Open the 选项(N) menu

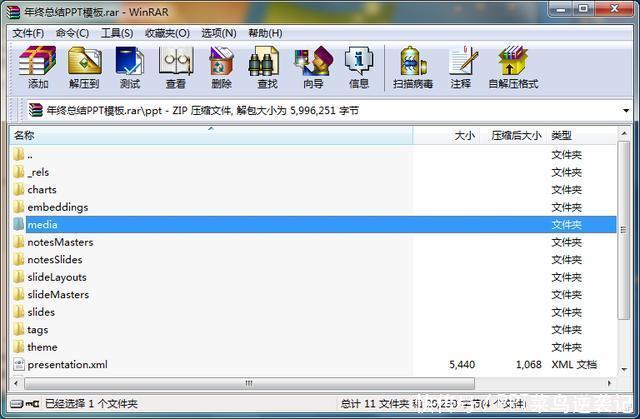point(219,33)
